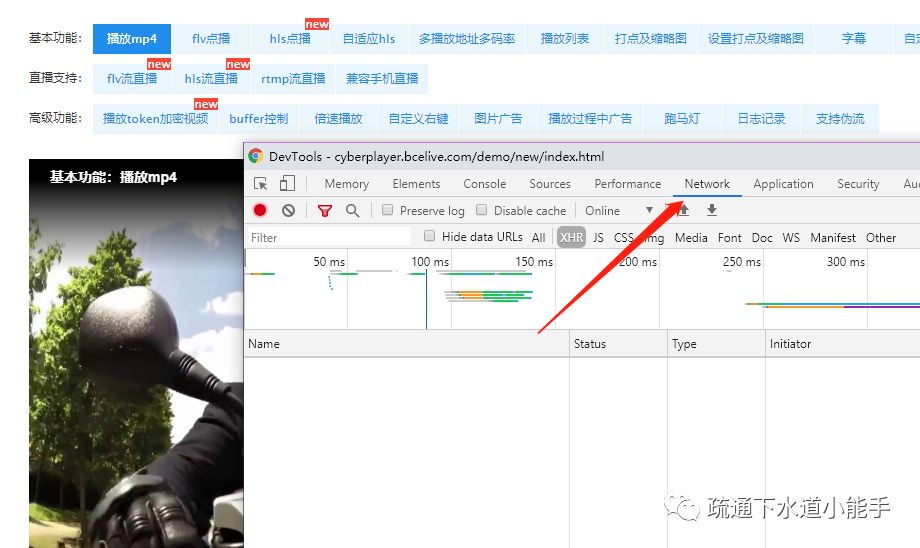Click the Filter text input field
920x548 pixels.
click(329, 237)
